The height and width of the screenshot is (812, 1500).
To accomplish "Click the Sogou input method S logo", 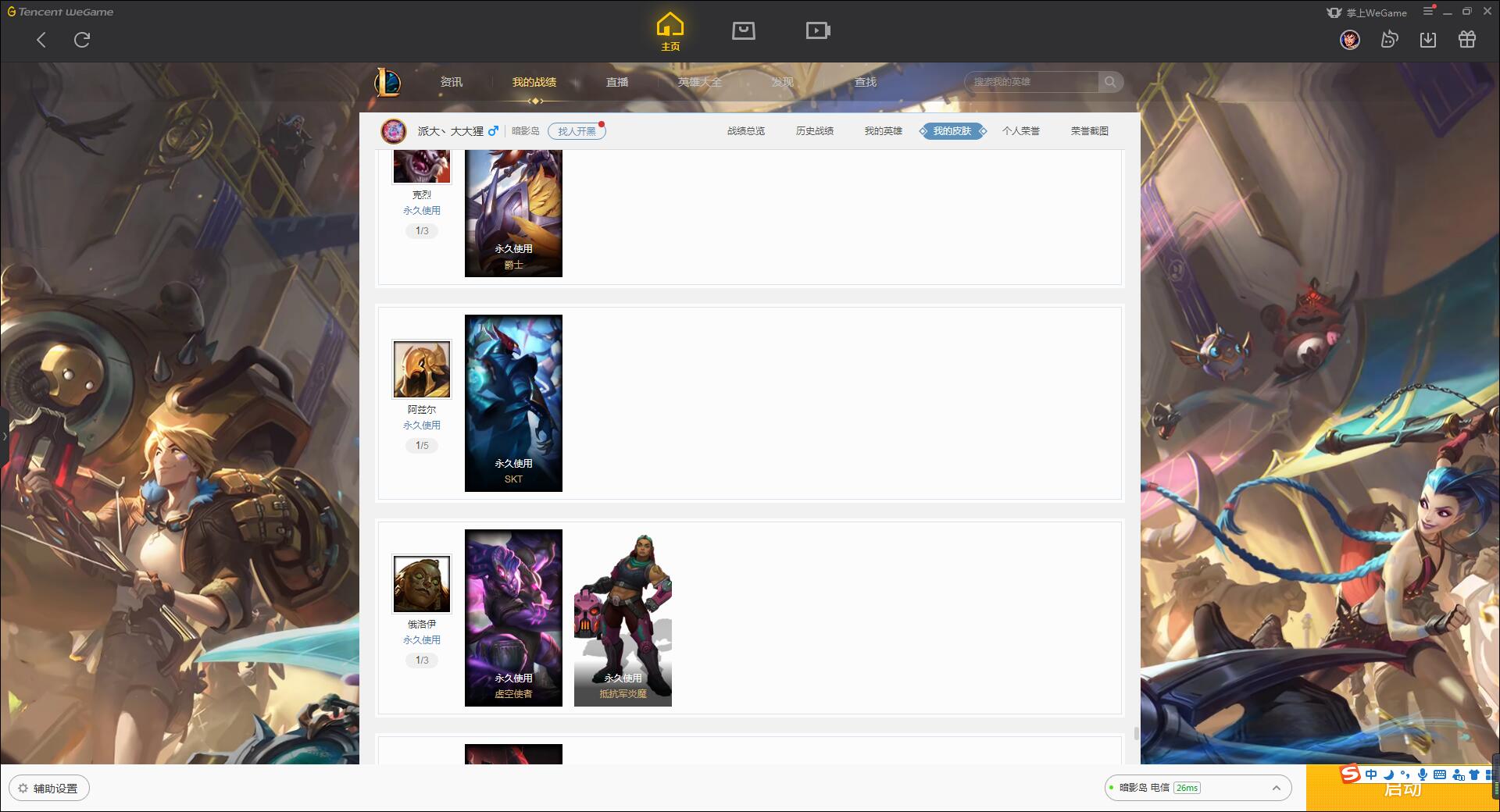I will pyautogui.click(x=1350, y=775).
